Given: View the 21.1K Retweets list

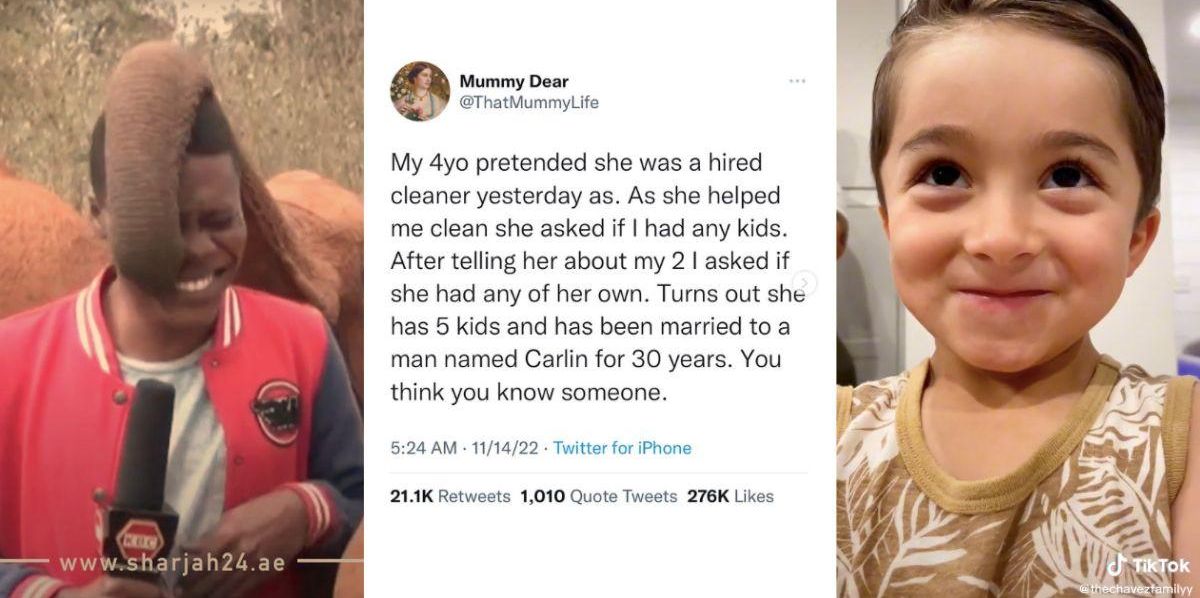Looking at the screenshot, I should tap(450, 496).
